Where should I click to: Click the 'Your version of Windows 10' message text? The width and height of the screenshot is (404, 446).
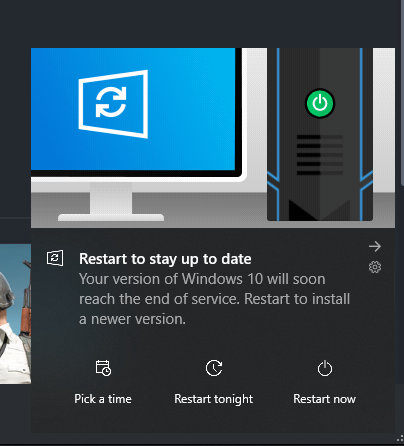pyautogui.click(x=214, y=299)
